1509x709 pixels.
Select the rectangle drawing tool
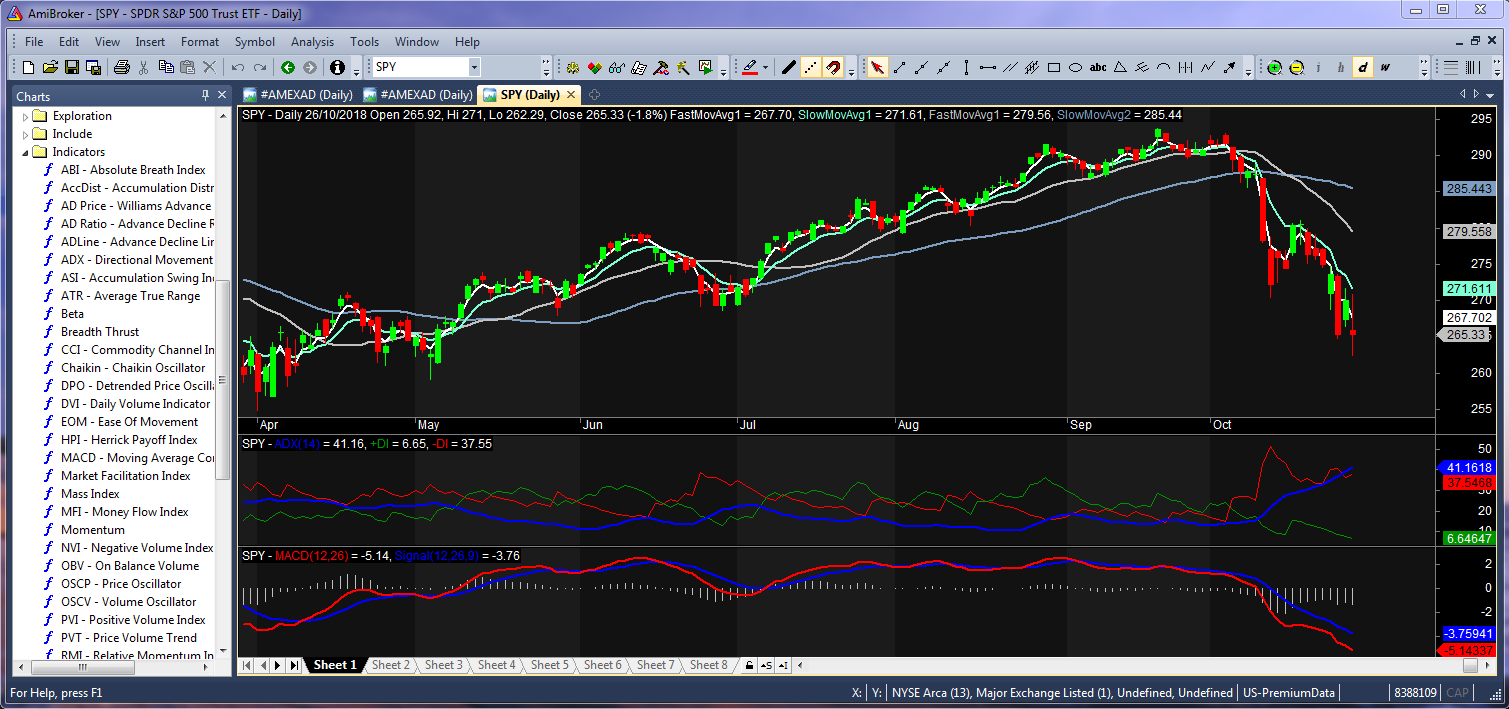[x=1054, y=68]
